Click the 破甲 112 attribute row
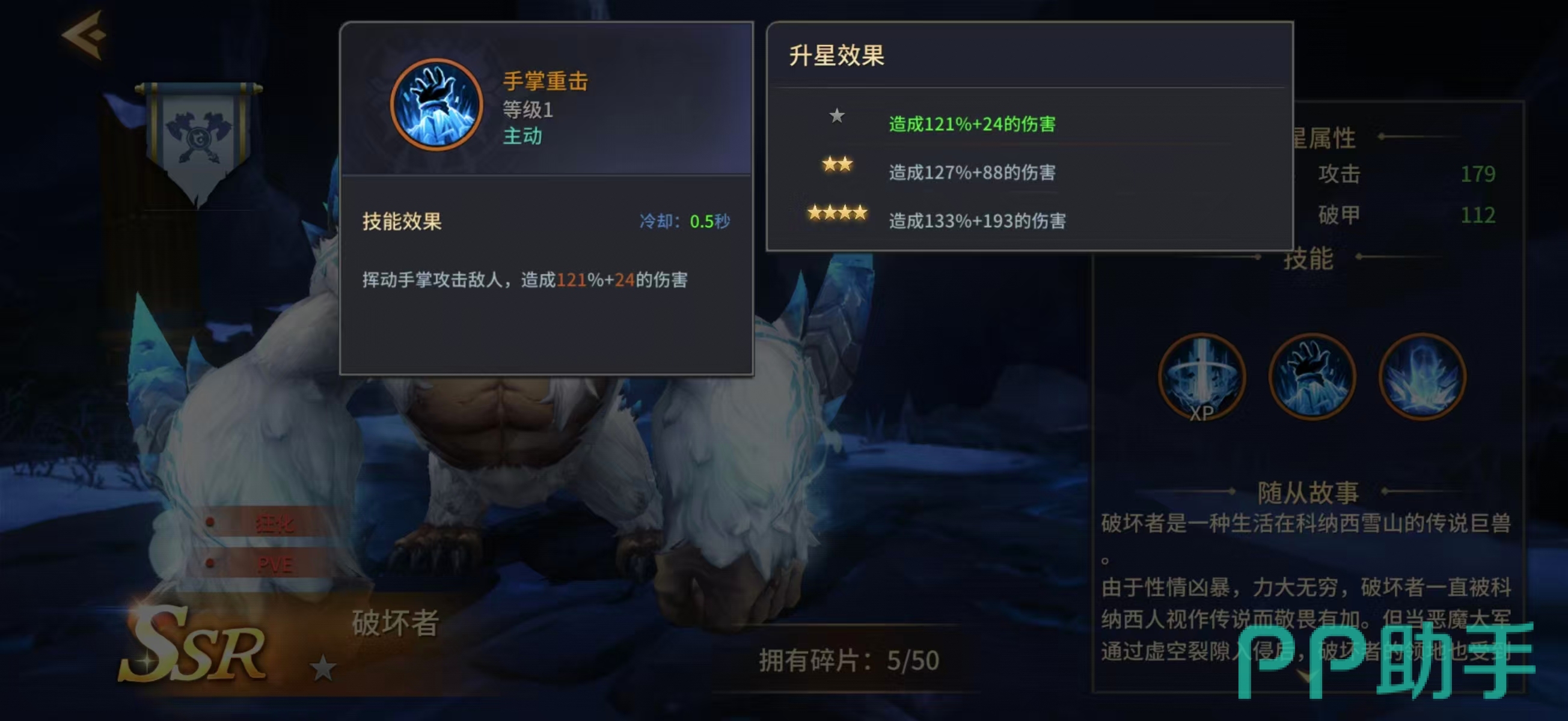1568x721 pixels. point(1406,214)
